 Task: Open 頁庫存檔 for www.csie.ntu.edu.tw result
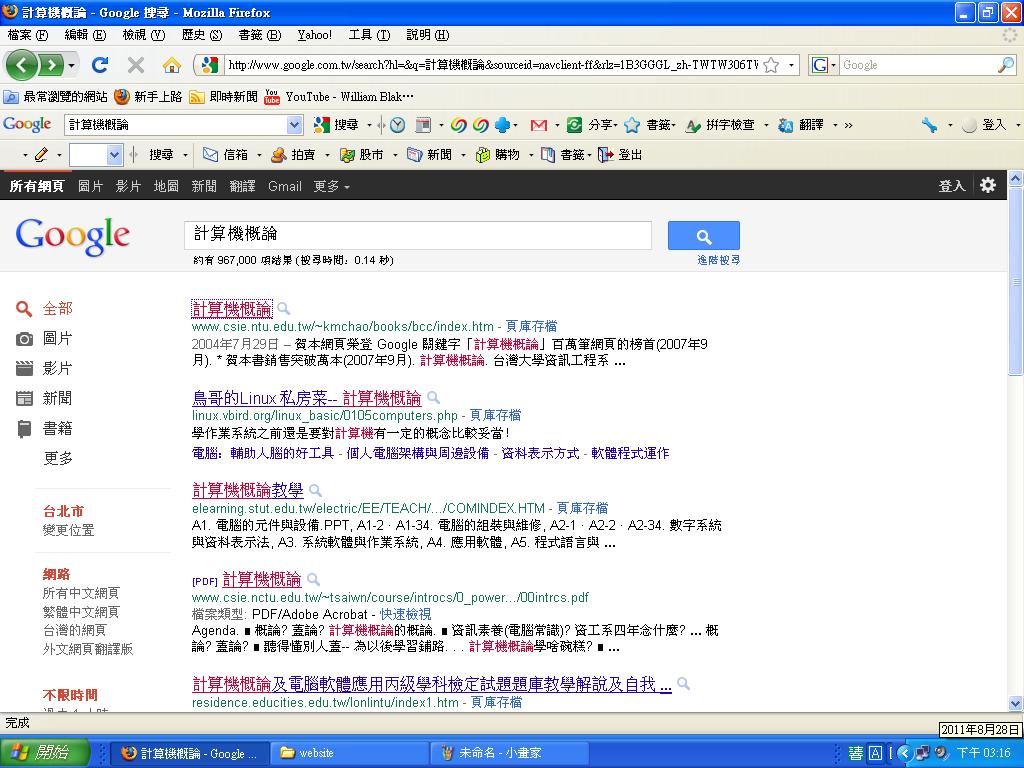[532, 326]
